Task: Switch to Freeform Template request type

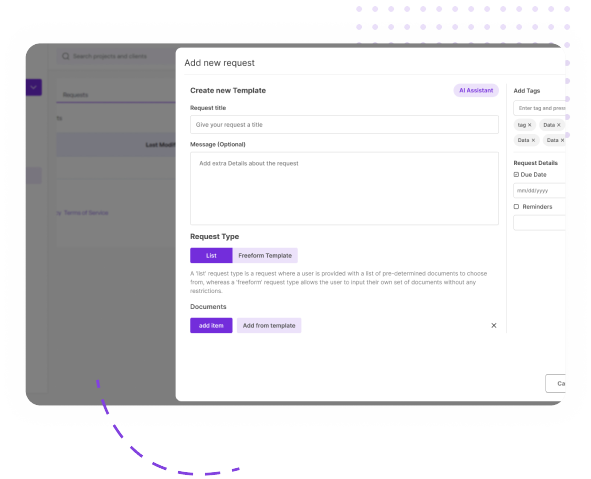Action: [265, 256]
